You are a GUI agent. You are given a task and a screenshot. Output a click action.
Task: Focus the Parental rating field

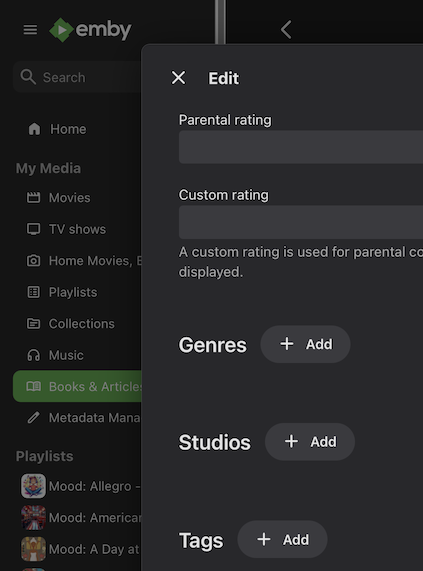(x=301, y=147)
